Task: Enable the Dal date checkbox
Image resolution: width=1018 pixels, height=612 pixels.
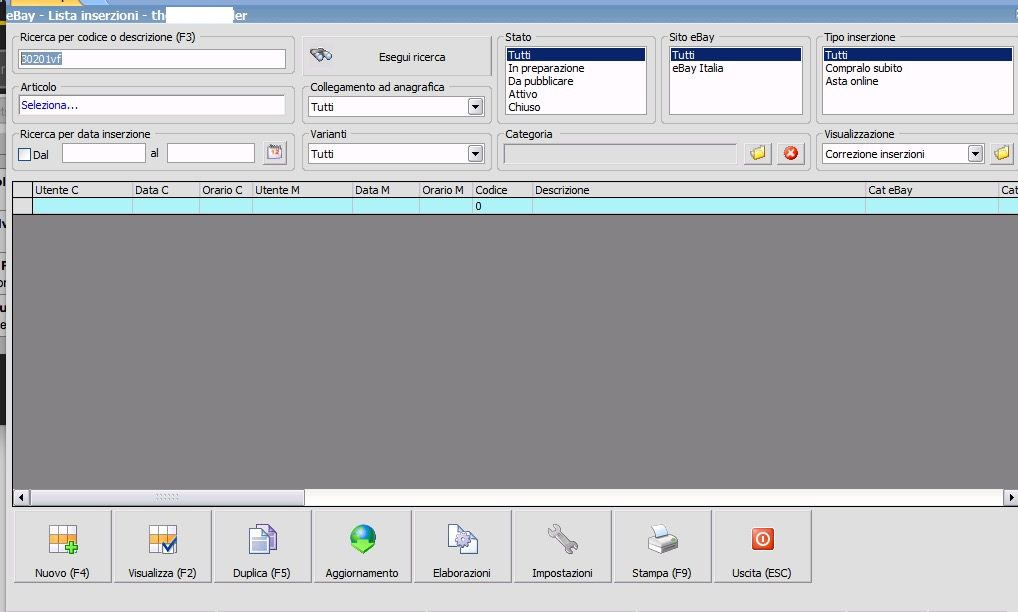Action: click(25, 154)
